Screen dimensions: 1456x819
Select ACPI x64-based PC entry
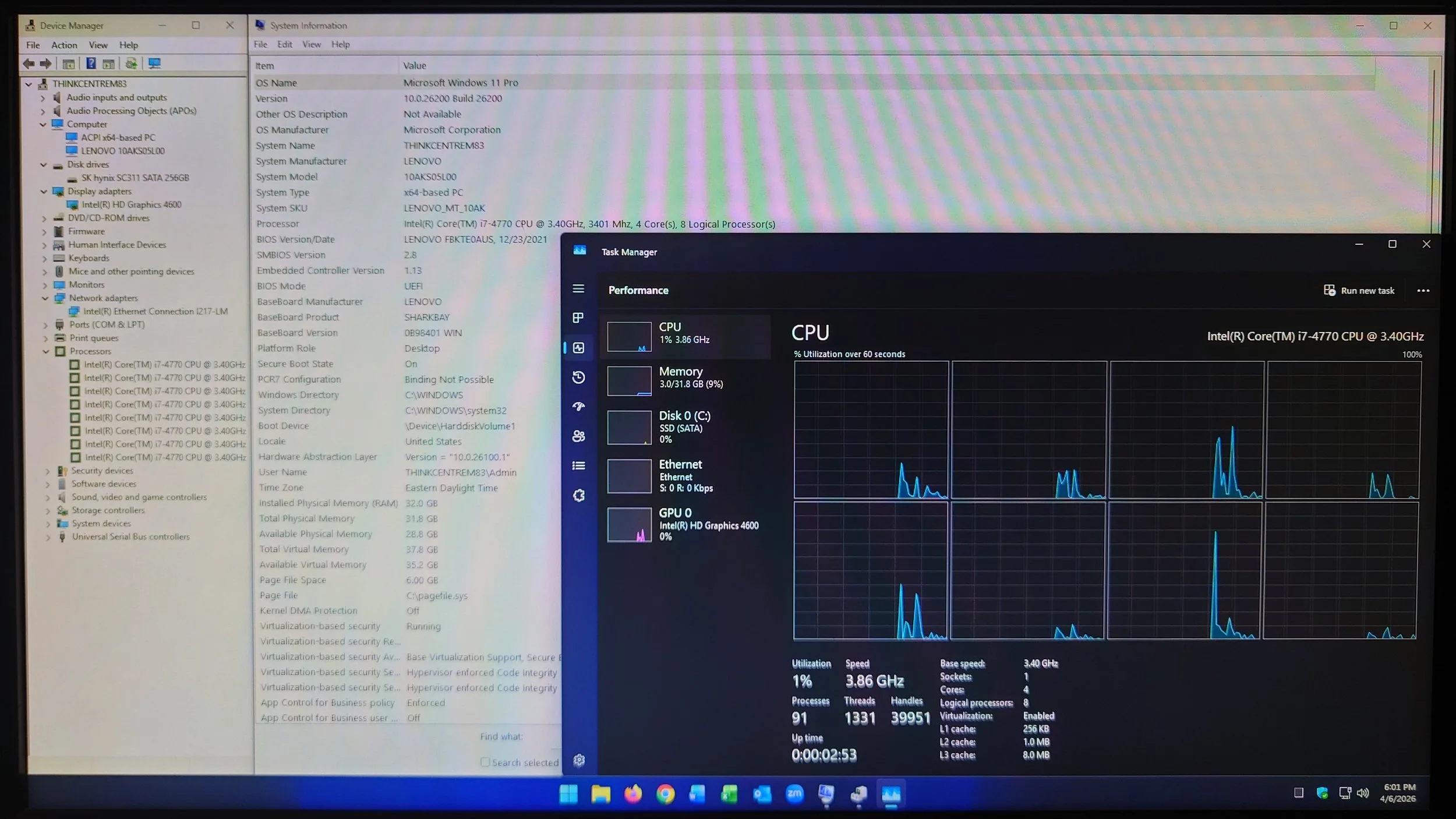(x=118, y=138)
